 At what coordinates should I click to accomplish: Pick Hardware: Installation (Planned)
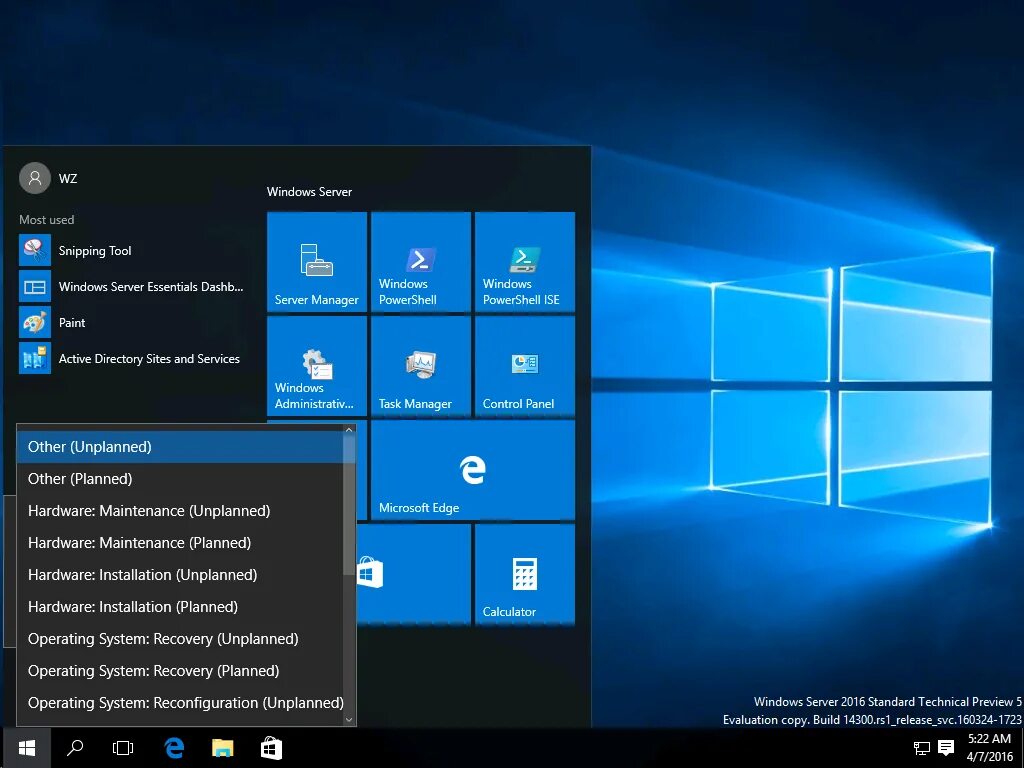180,607
